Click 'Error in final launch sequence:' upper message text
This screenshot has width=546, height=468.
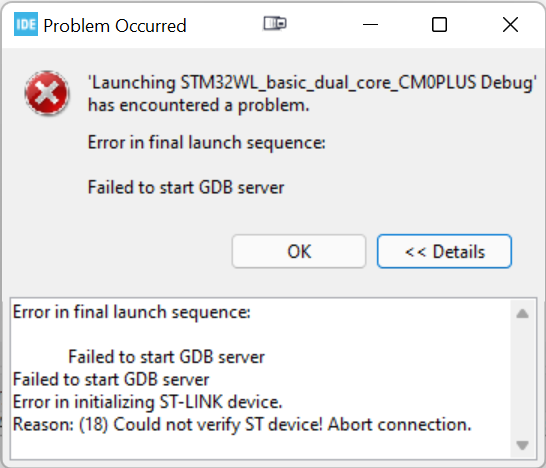(206, 143)
